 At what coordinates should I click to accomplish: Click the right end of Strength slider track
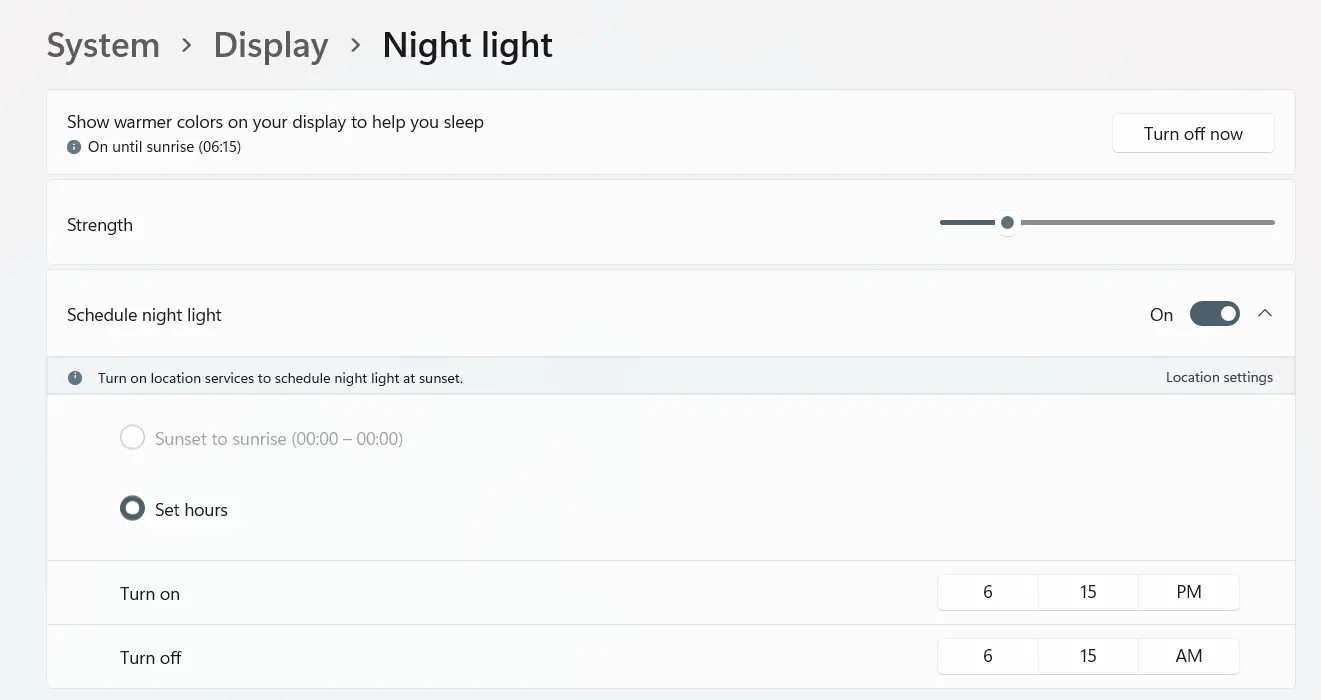point(1270,222)
